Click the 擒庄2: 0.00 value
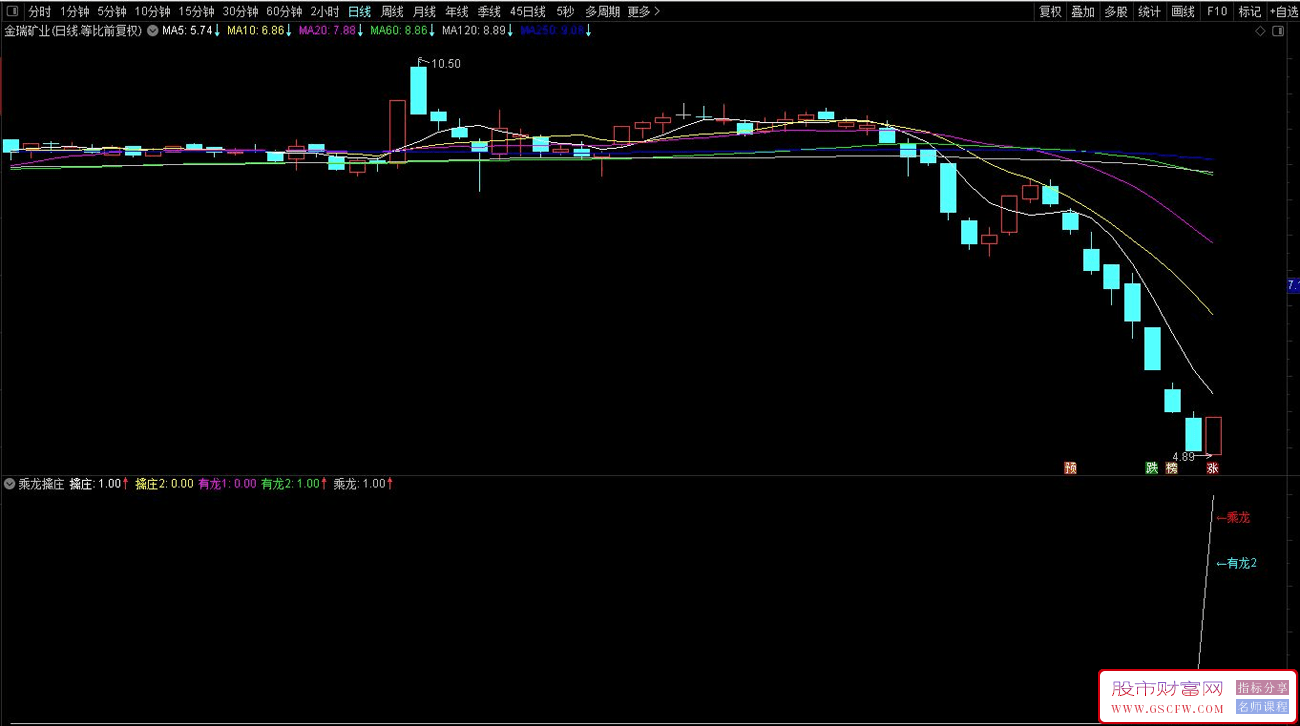Image resolution: width=1300 pixels, height=726 pixels. [164, 484]
